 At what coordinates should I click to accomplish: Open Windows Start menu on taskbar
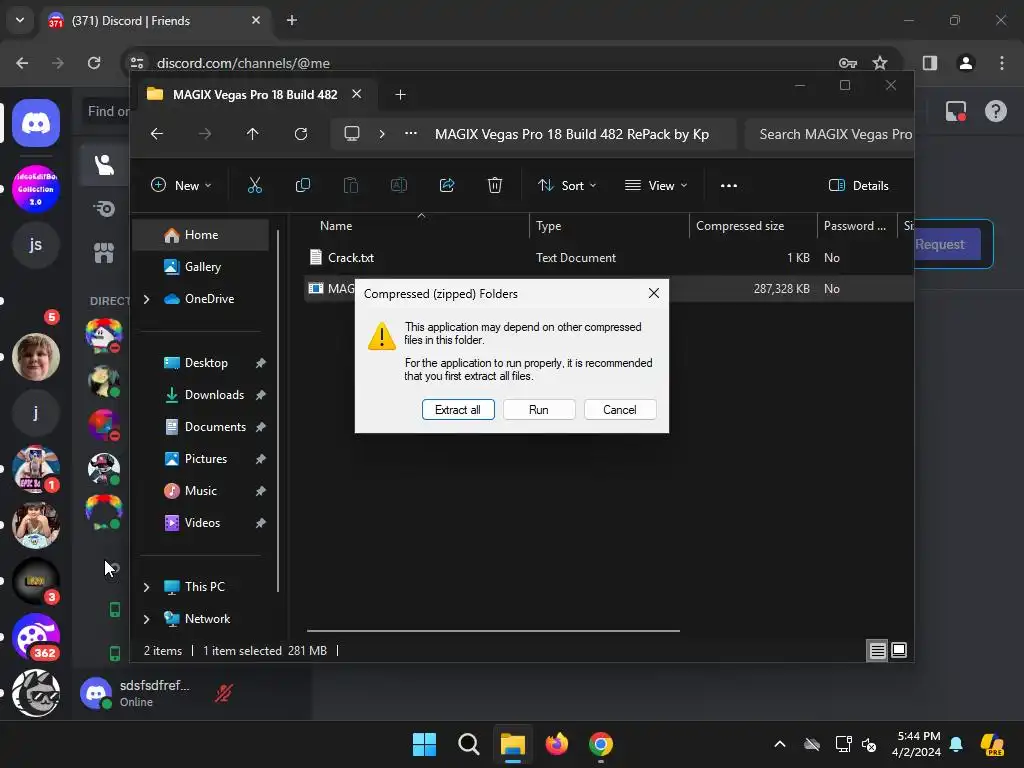coord(424,744)
